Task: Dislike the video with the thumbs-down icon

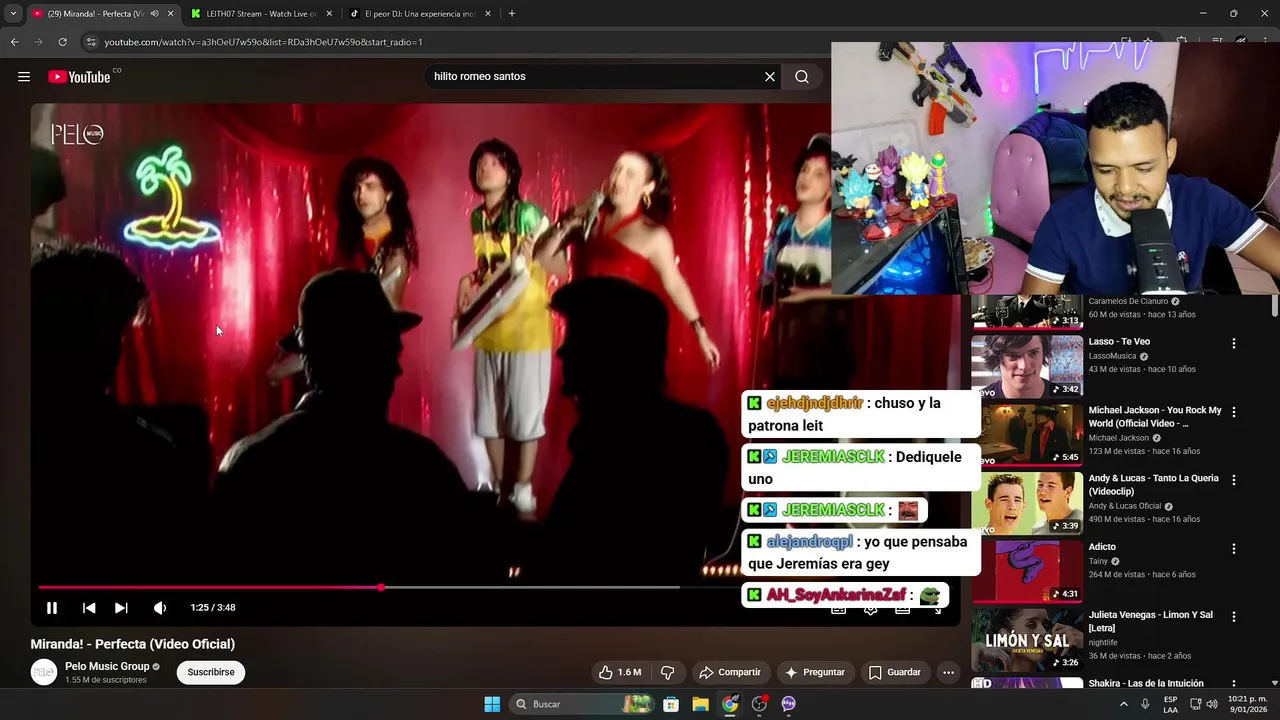Action: [667, 672]
